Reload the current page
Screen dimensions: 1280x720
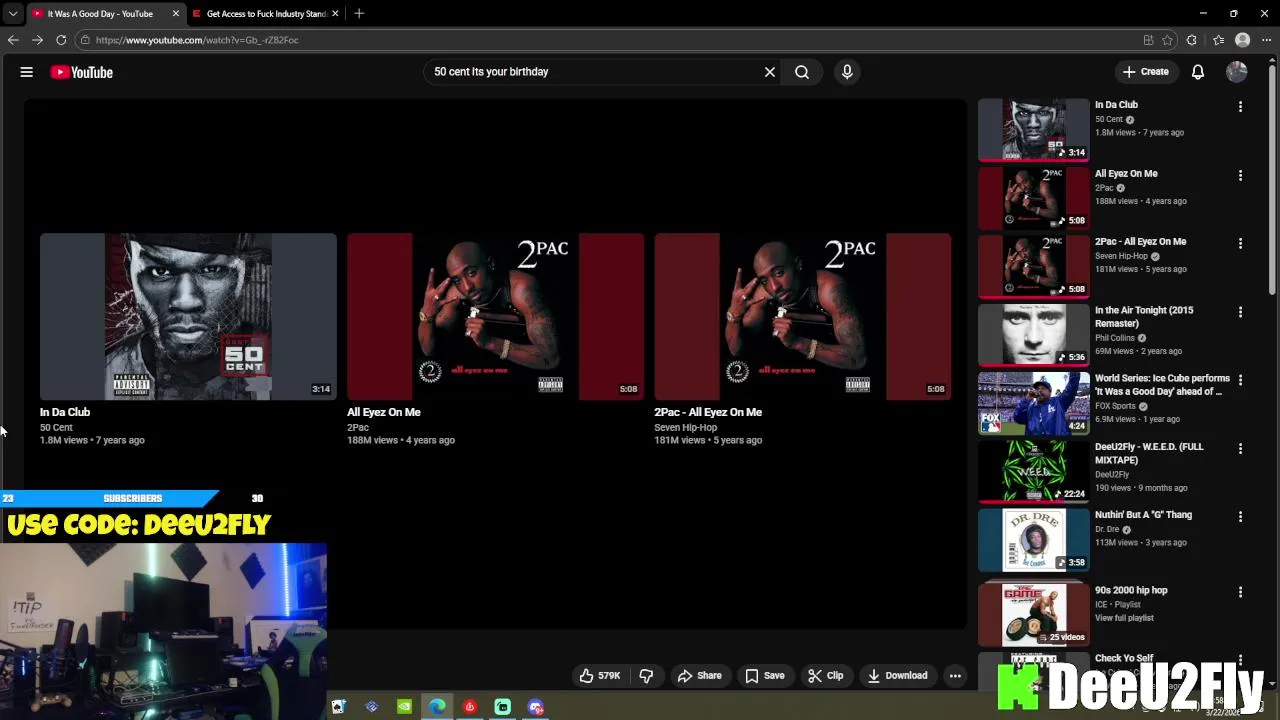pos(61,40)
